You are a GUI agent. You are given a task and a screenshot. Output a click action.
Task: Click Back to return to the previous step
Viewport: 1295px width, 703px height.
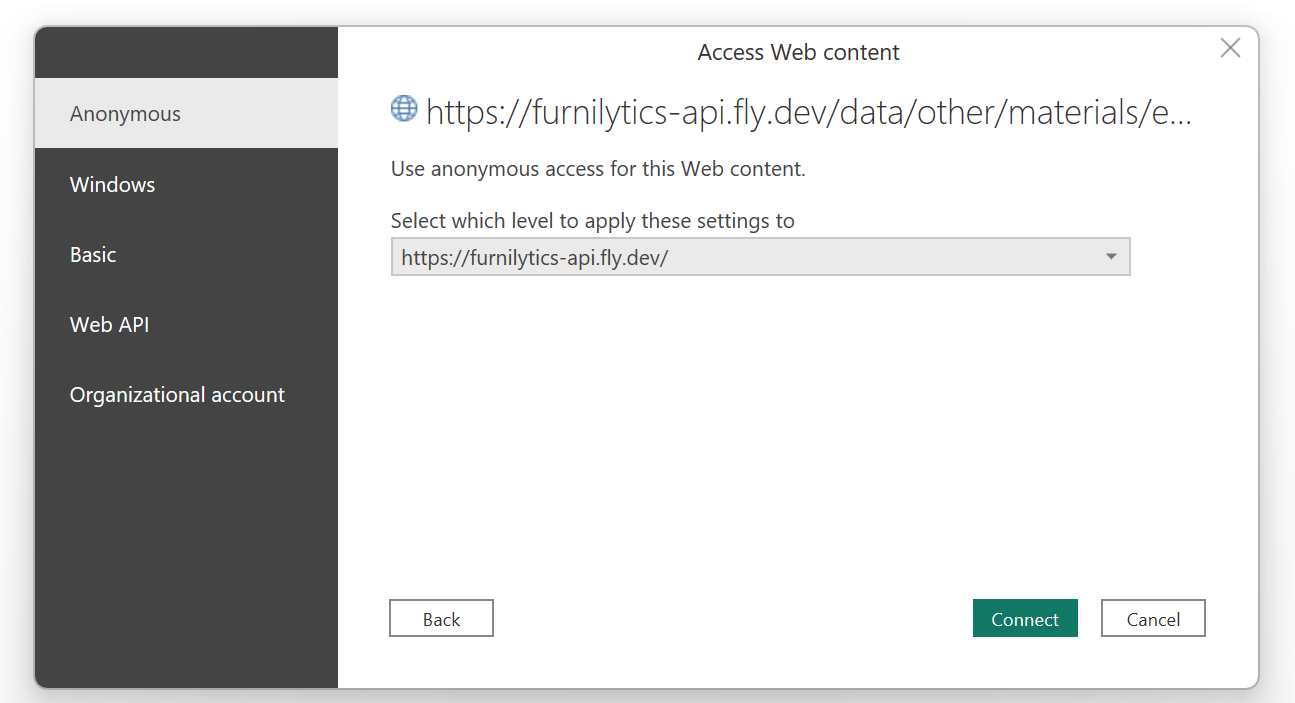point(441,618)
